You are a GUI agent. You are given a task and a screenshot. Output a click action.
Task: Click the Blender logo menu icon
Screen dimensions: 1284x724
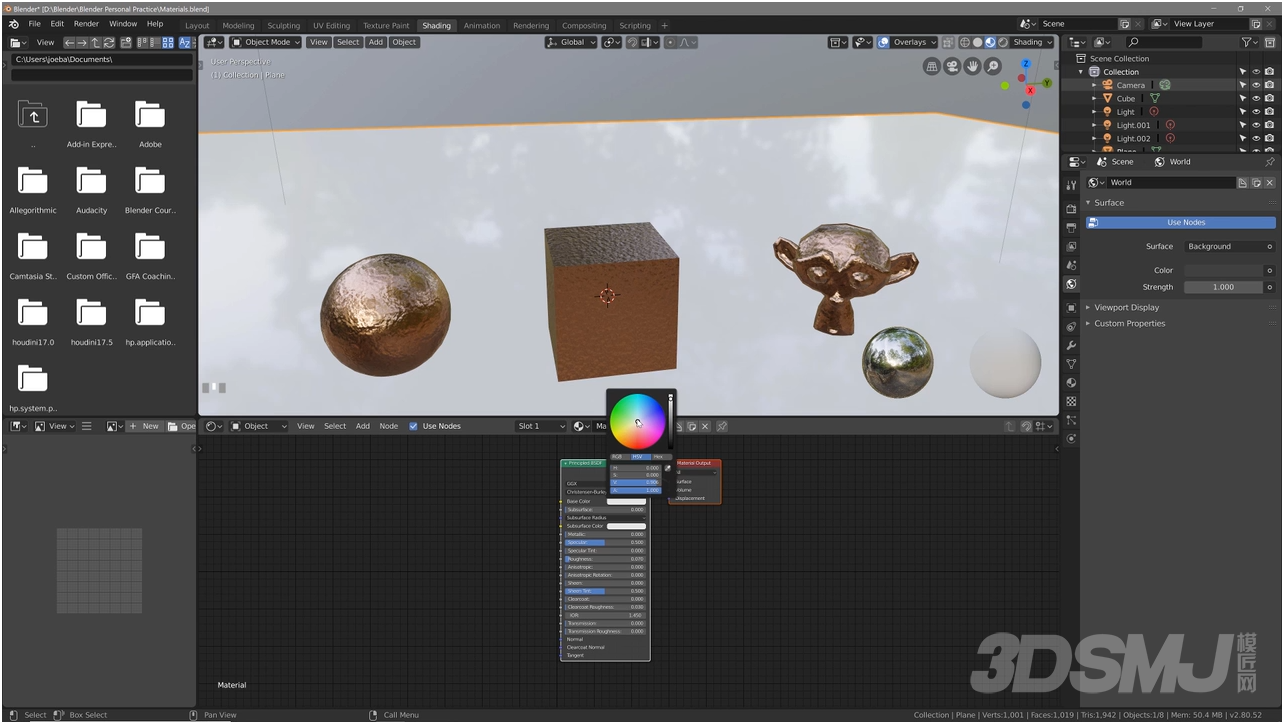click(x=13, y=24)
